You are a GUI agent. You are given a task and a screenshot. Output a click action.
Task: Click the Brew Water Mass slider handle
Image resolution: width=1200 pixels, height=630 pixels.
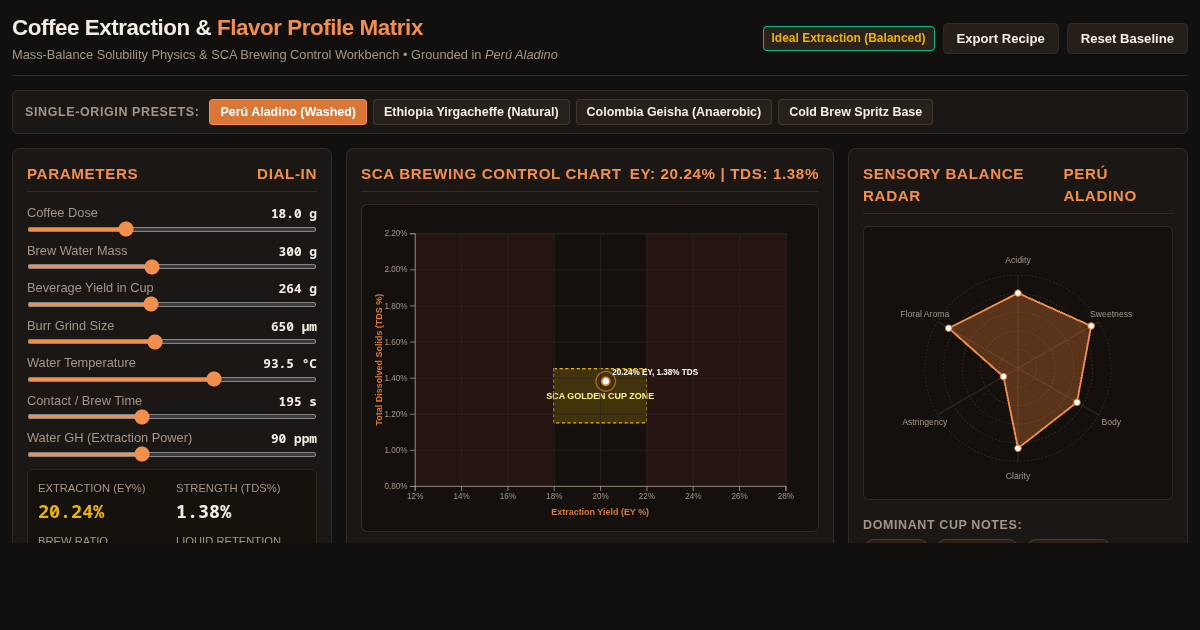(x=152, y=267)
